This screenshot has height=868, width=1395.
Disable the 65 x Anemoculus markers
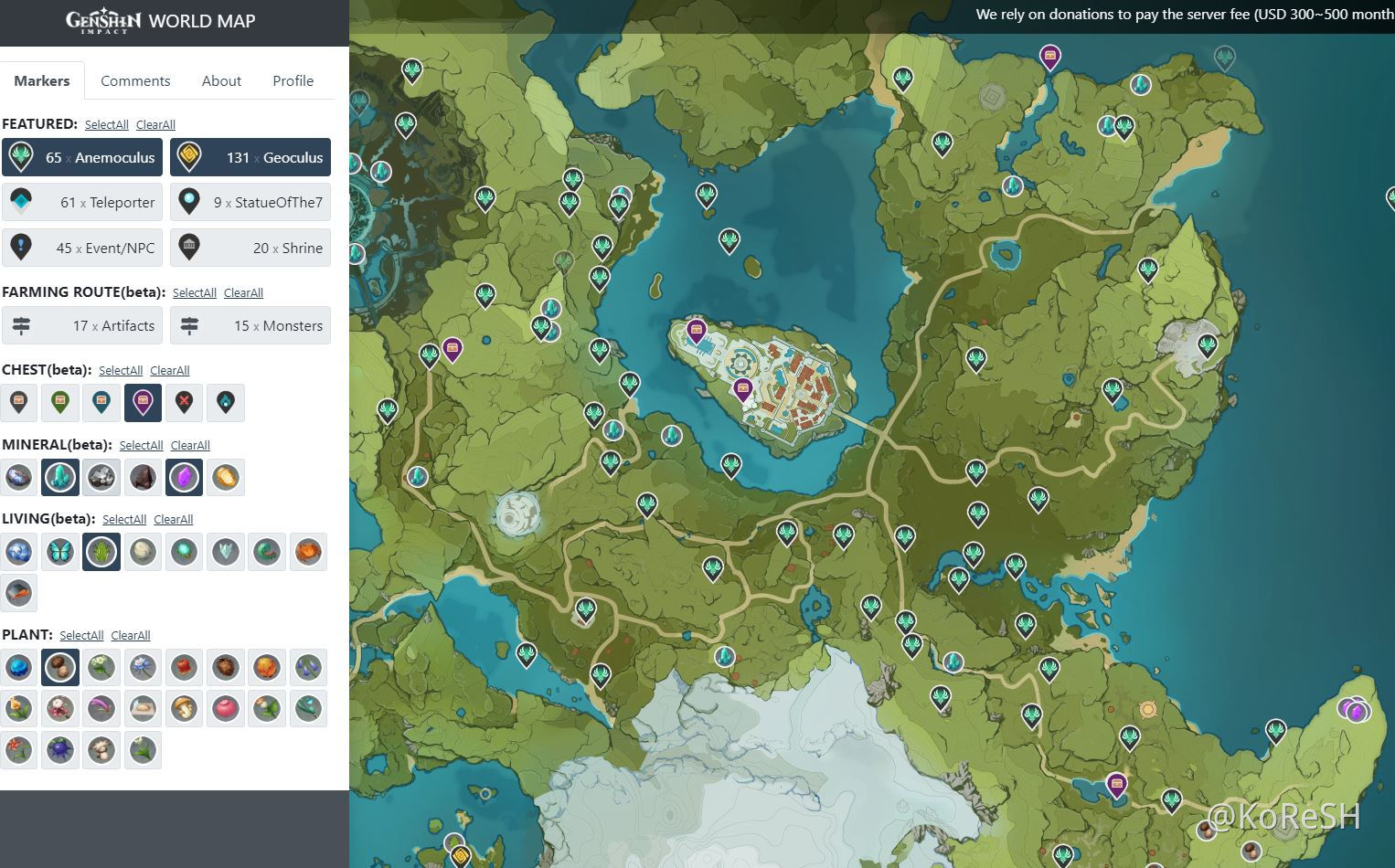[82, 157]
